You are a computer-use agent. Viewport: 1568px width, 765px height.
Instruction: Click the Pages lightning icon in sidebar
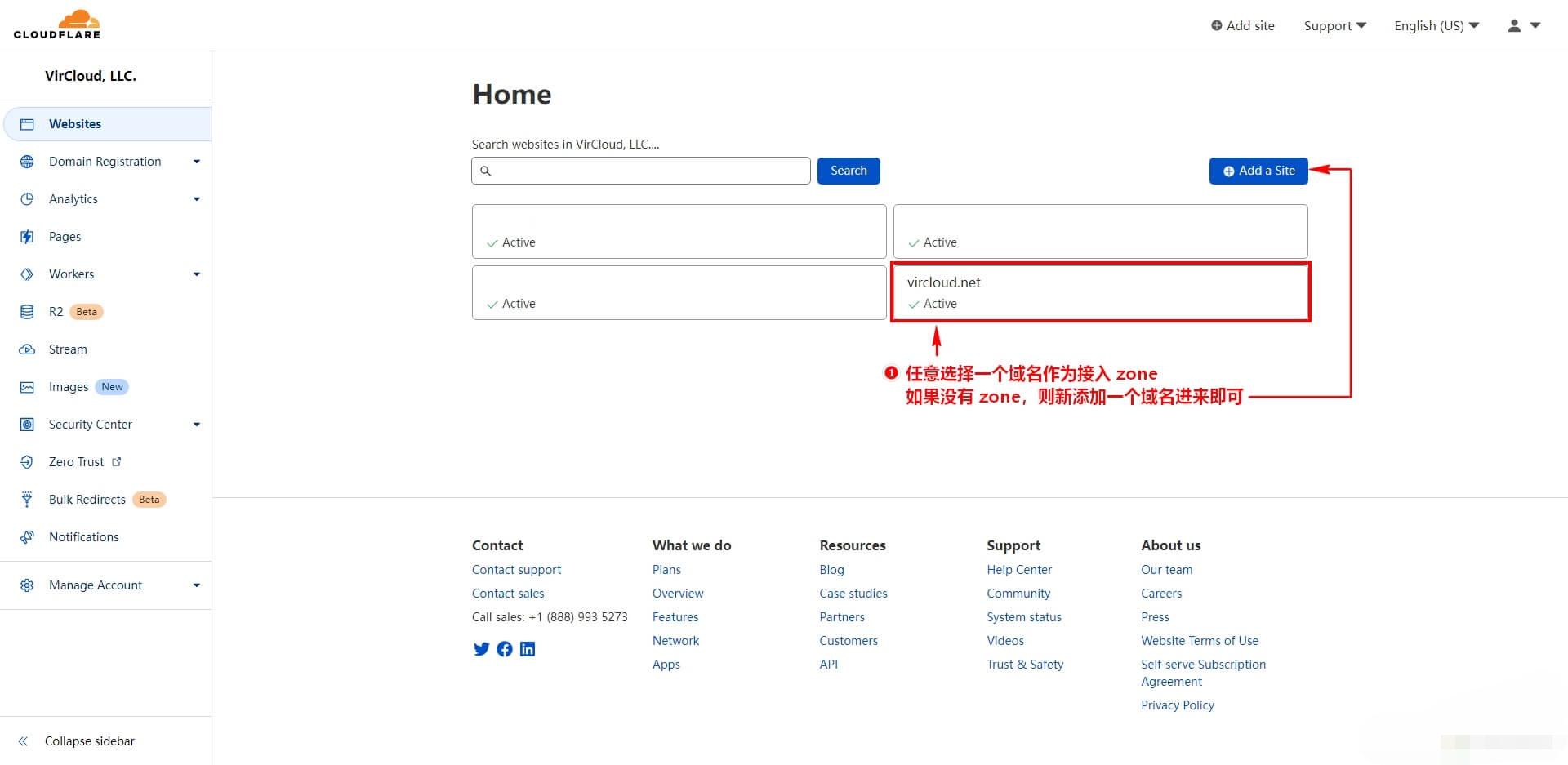[27, 237]
